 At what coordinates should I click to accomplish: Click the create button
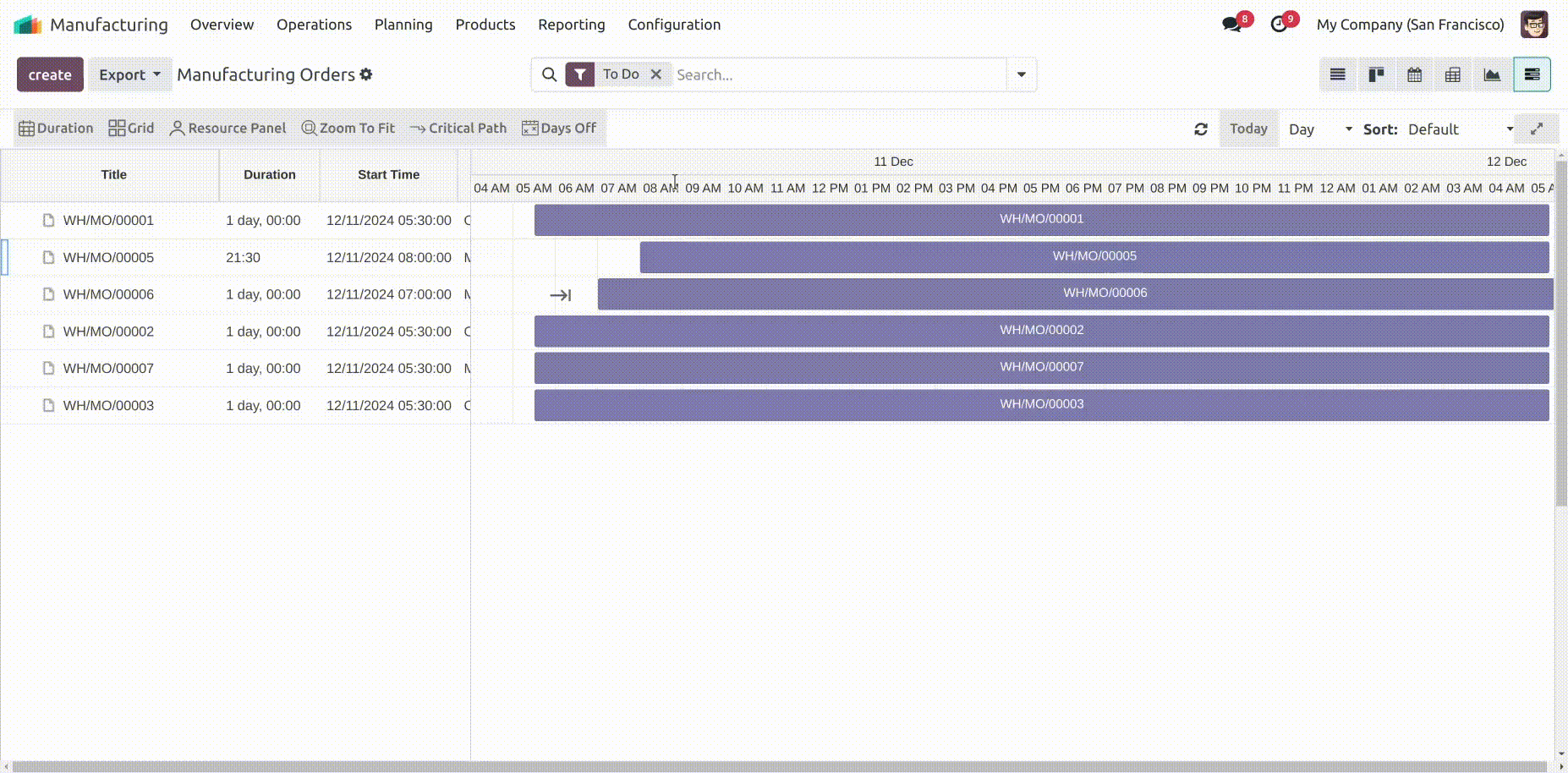(x=50, y=74)
